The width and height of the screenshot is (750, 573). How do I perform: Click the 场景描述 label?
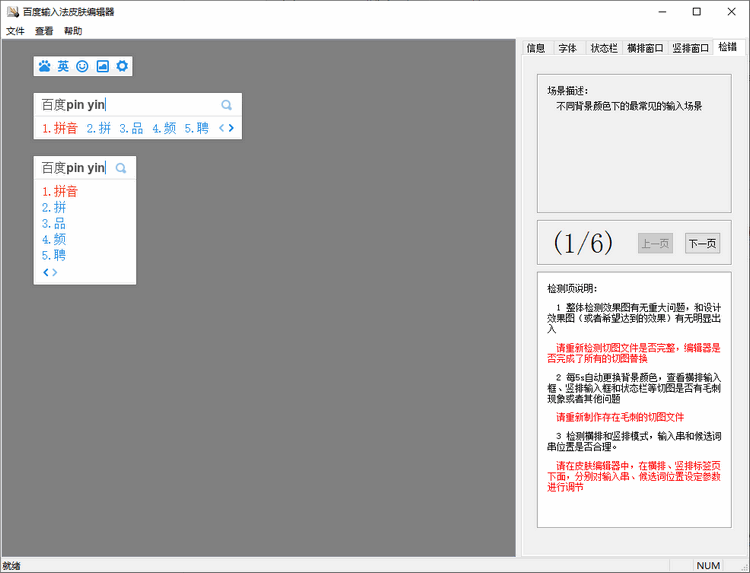pos(568,90)
